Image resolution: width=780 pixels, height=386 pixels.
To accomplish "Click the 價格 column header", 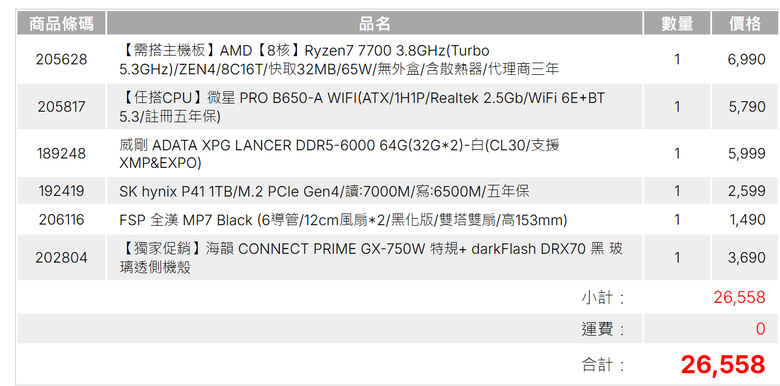I will pos(745,23).
